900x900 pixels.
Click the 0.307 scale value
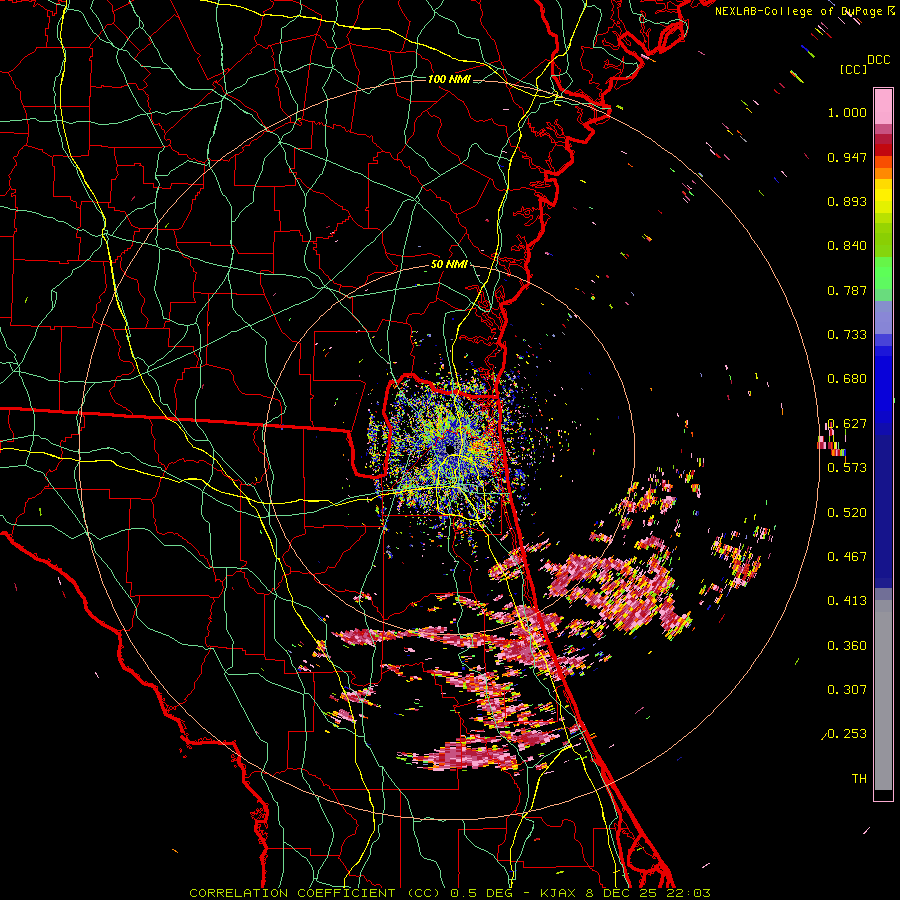[x=847, y=690]
